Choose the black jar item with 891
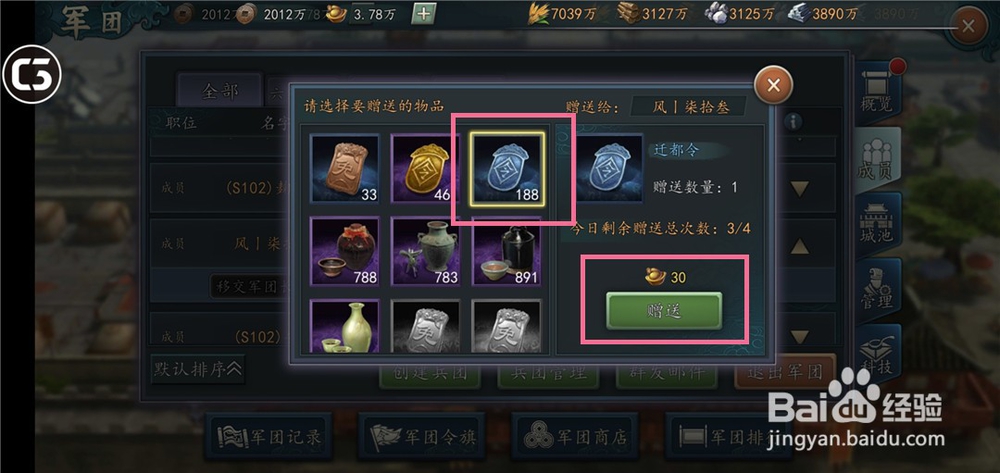1000x473 pixels. coord(506,251)
